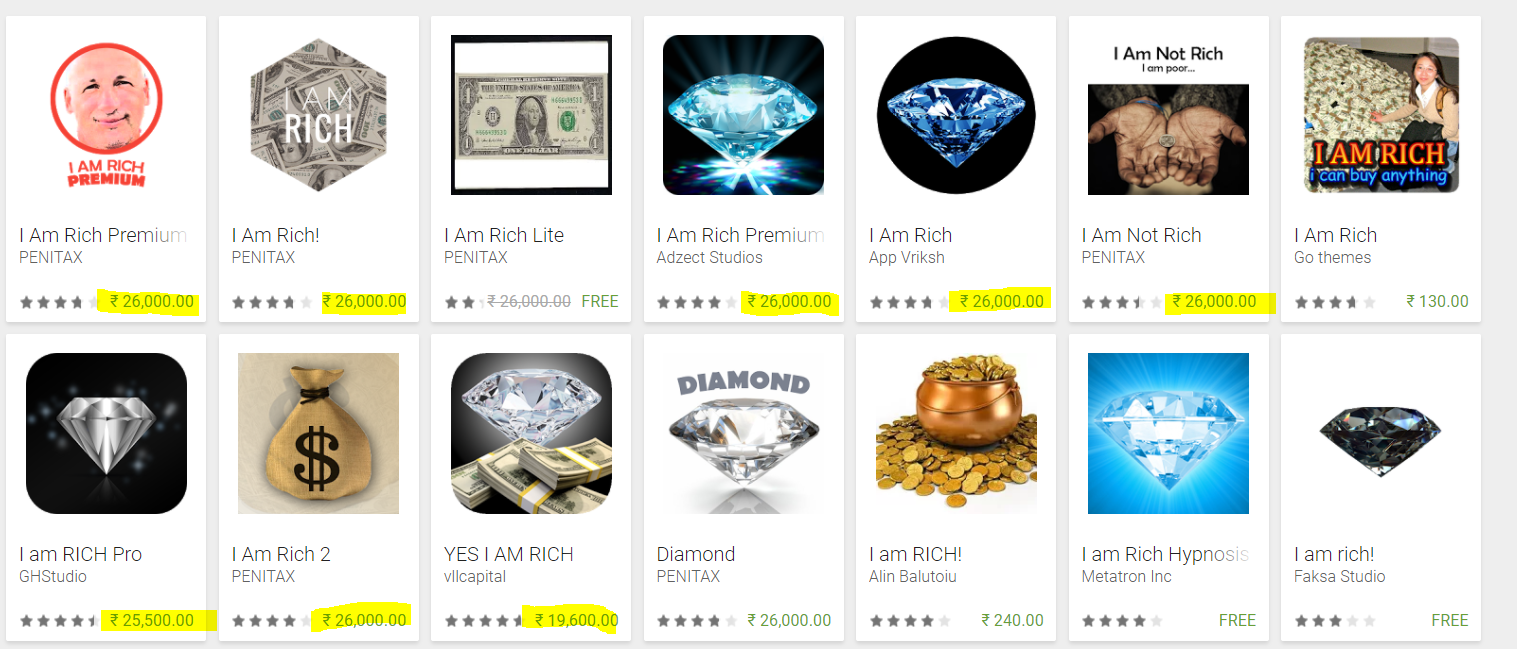Open the I Am Rich Lite title
This screenshot has height=649, width=1517.
504,235
